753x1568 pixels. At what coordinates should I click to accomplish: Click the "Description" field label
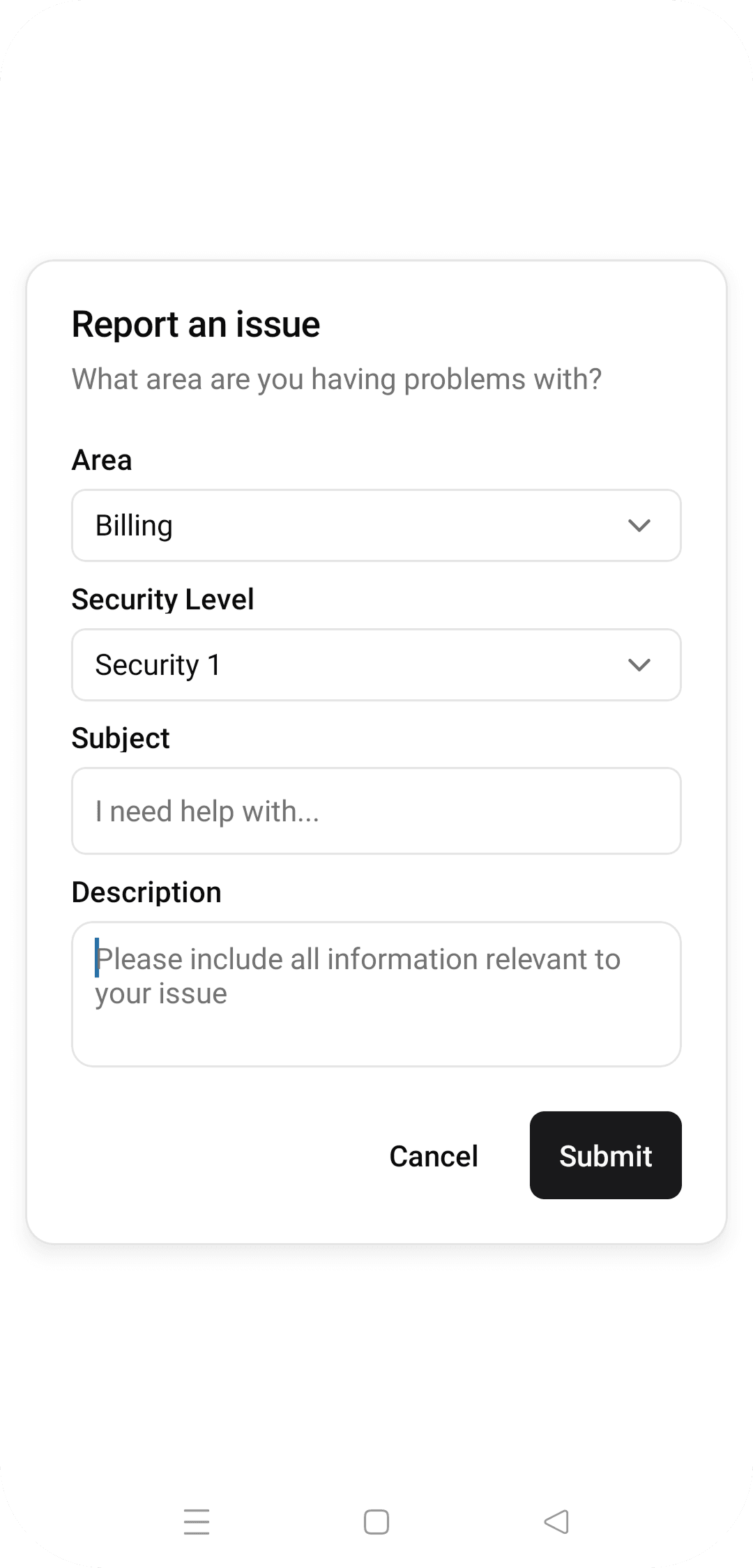coord(146,892)
